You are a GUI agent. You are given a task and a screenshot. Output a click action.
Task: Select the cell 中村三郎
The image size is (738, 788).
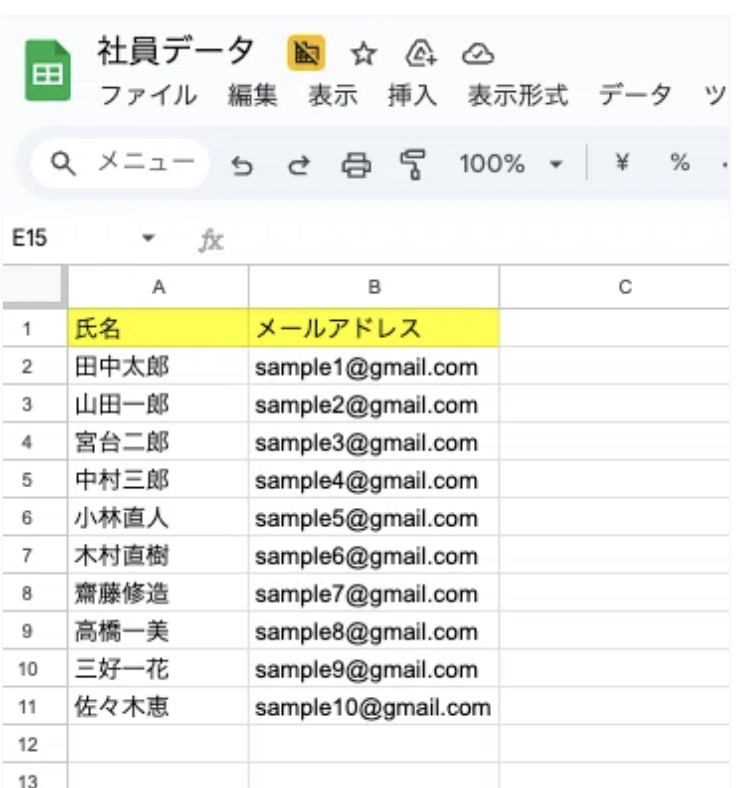pyautogui.click(x=158, y=480)
